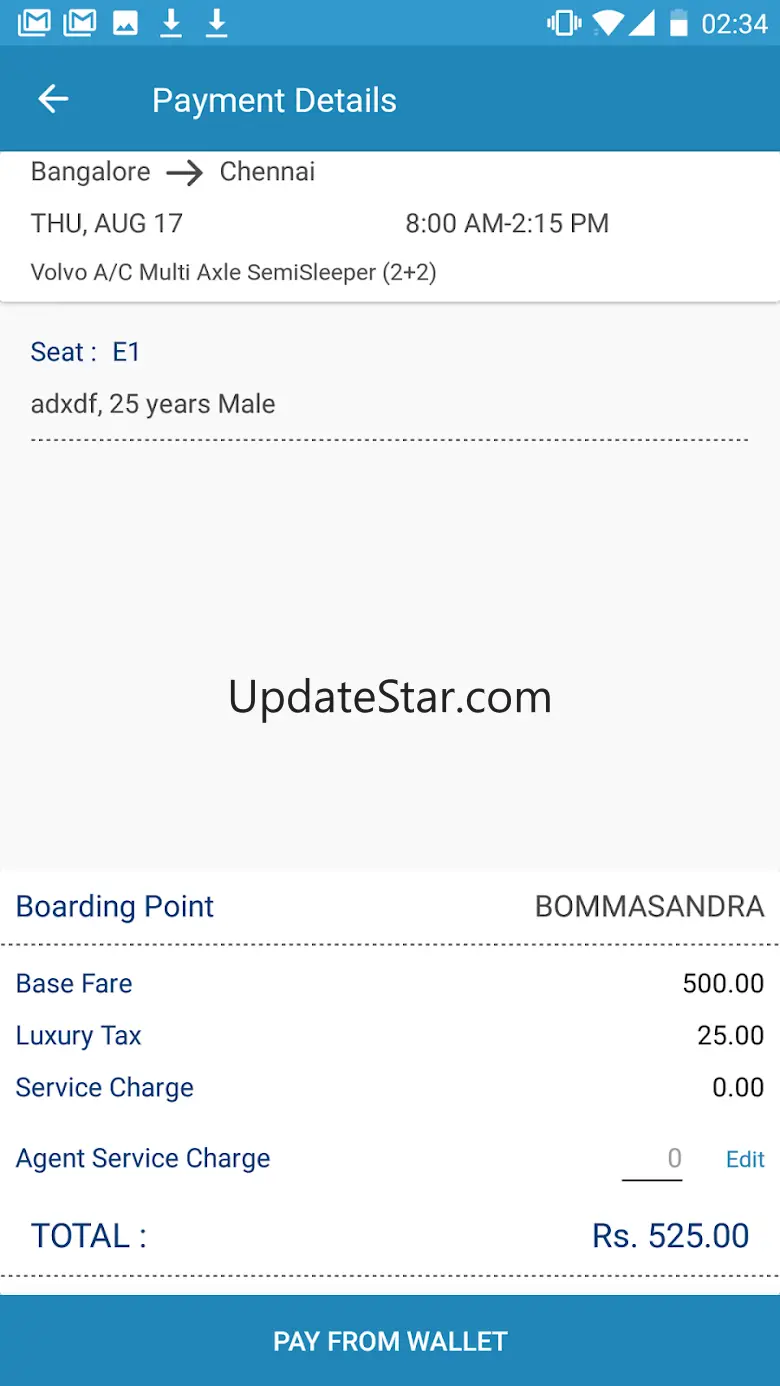Image resolution: width=780 pixels, height=1386 pixels.
Task: Tap the battery status icon
Action: 679,23
